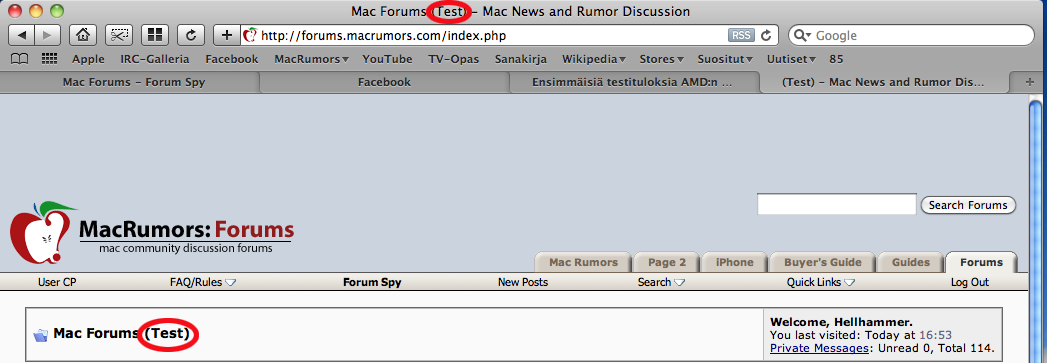Image resolution: width=1047 pixels, height=363 pixels.
Task: Switch to Mac Forums - Forum Spy tab
Action: pos(131,82)
